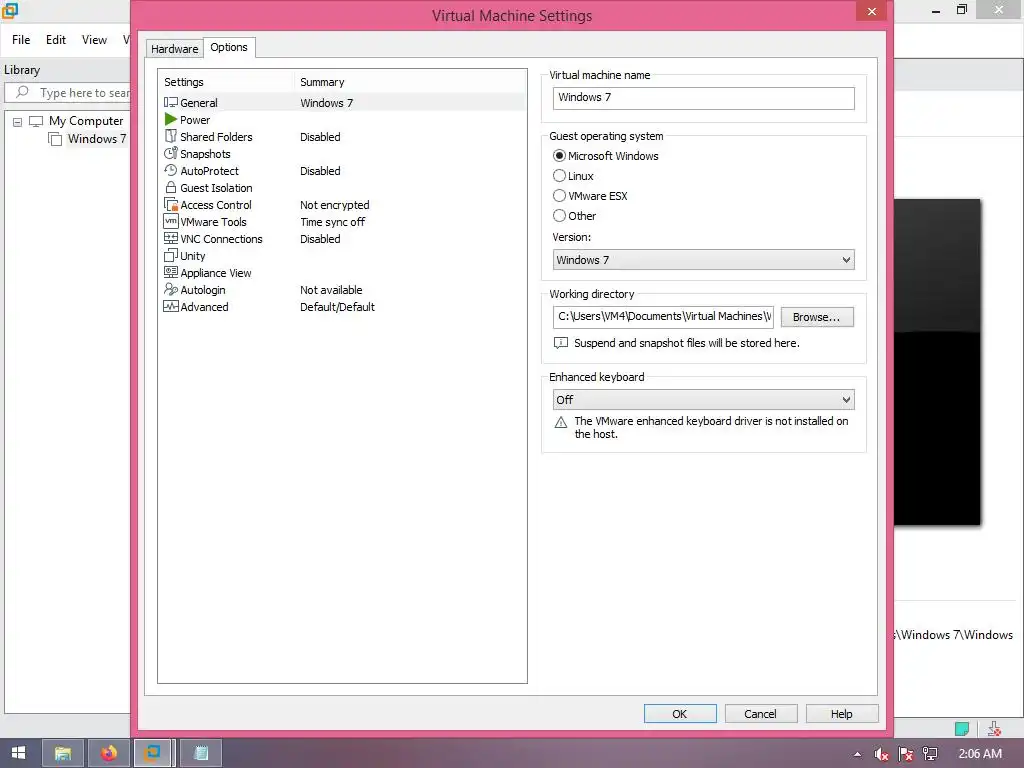The width and height of the screenshot is (1024, 768).
Task: Select the AutoProtect icon
Action: [170, 170]
